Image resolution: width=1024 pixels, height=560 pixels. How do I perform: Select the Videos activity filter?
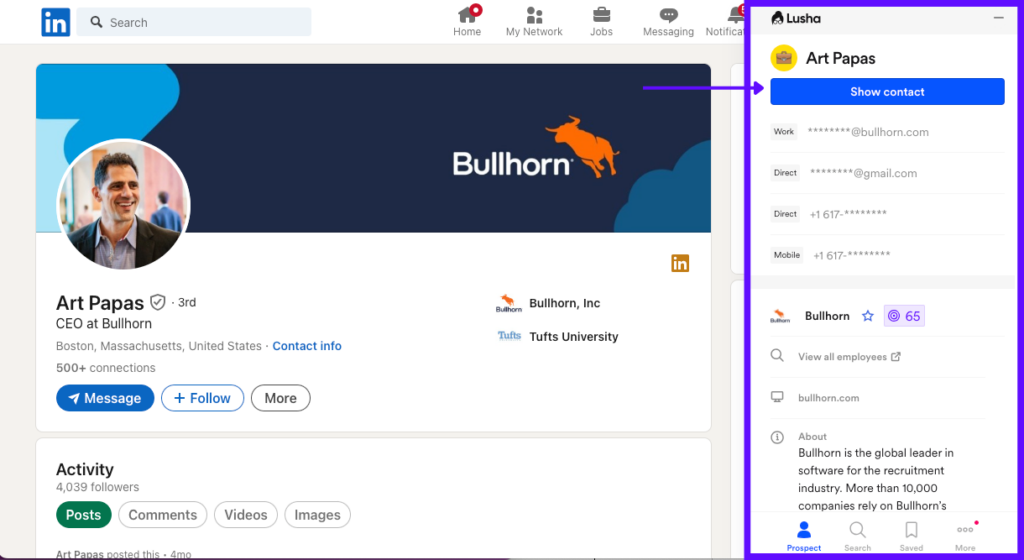245,515
